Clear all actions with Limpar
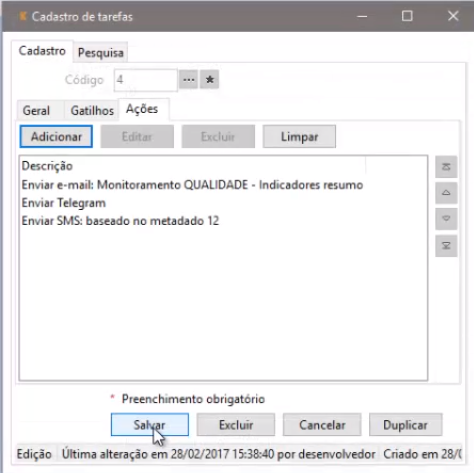Viewport: 474px width, 473px height. [299, 137]
